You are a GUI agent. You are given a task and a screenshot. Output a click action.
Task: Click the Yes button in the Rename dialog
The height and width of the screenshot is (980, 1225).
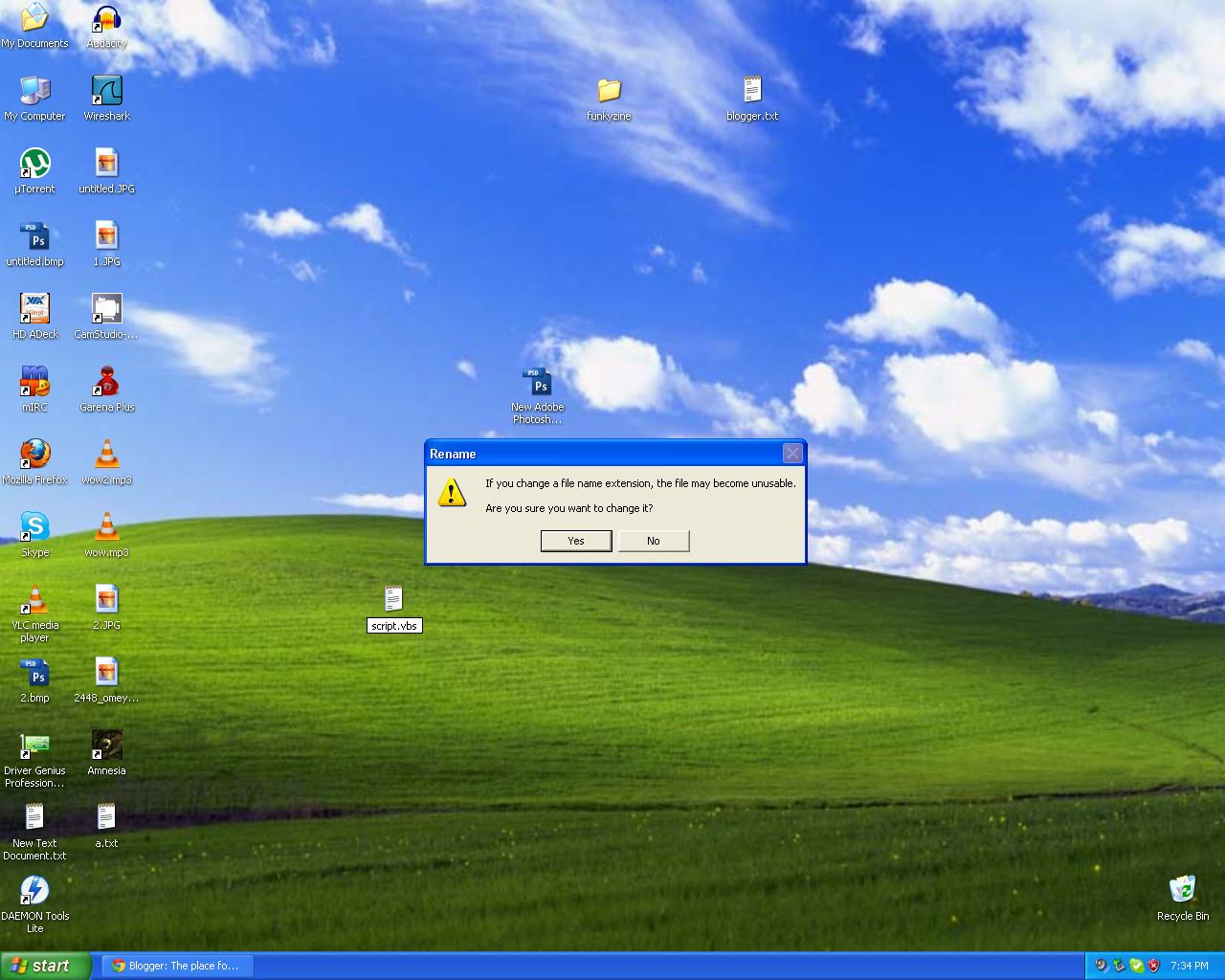point(576,541)
